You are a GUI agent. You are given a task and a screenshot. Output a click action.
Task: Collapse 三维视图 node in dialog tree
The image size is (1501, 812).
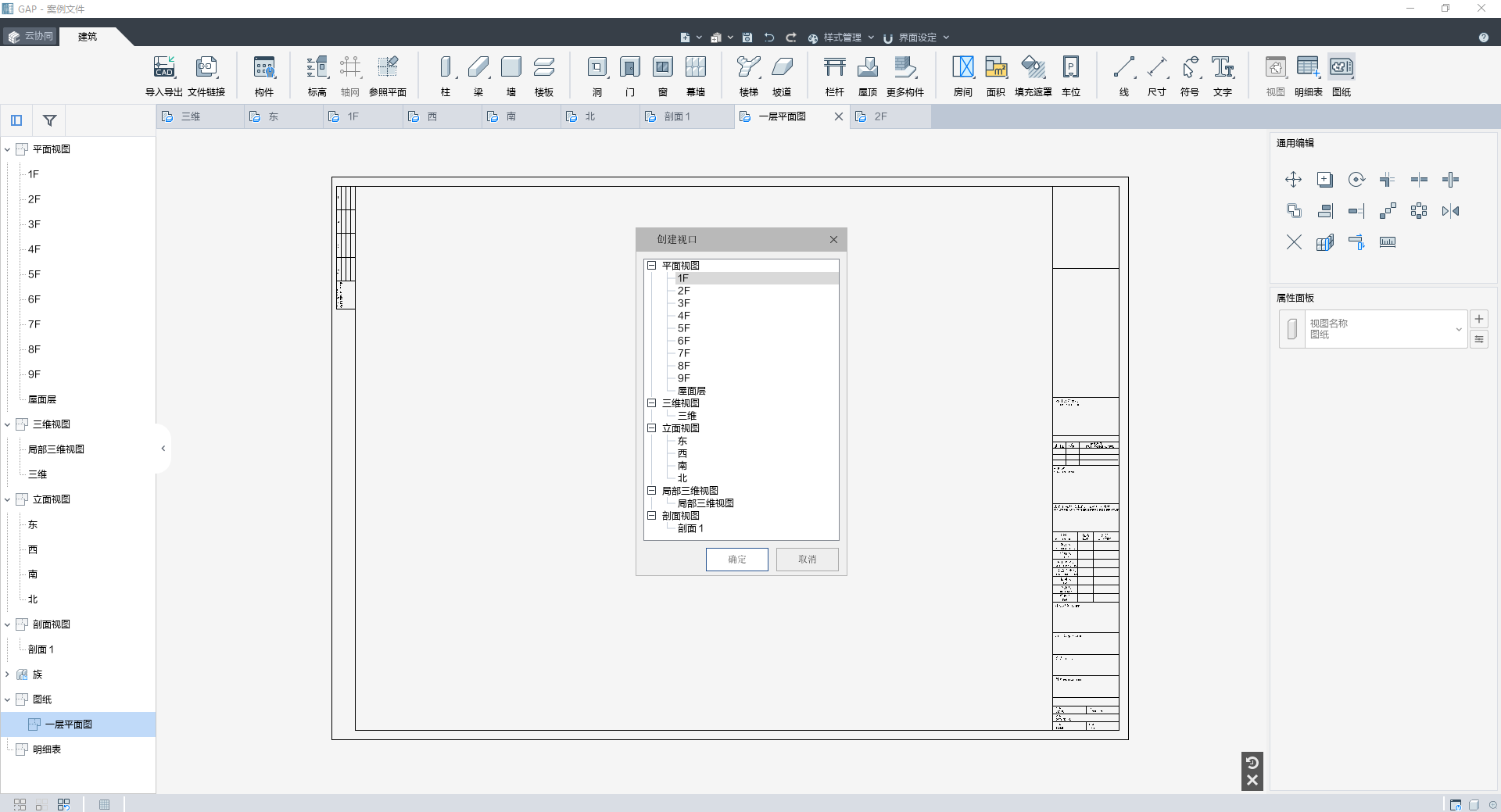click(651, 403)
